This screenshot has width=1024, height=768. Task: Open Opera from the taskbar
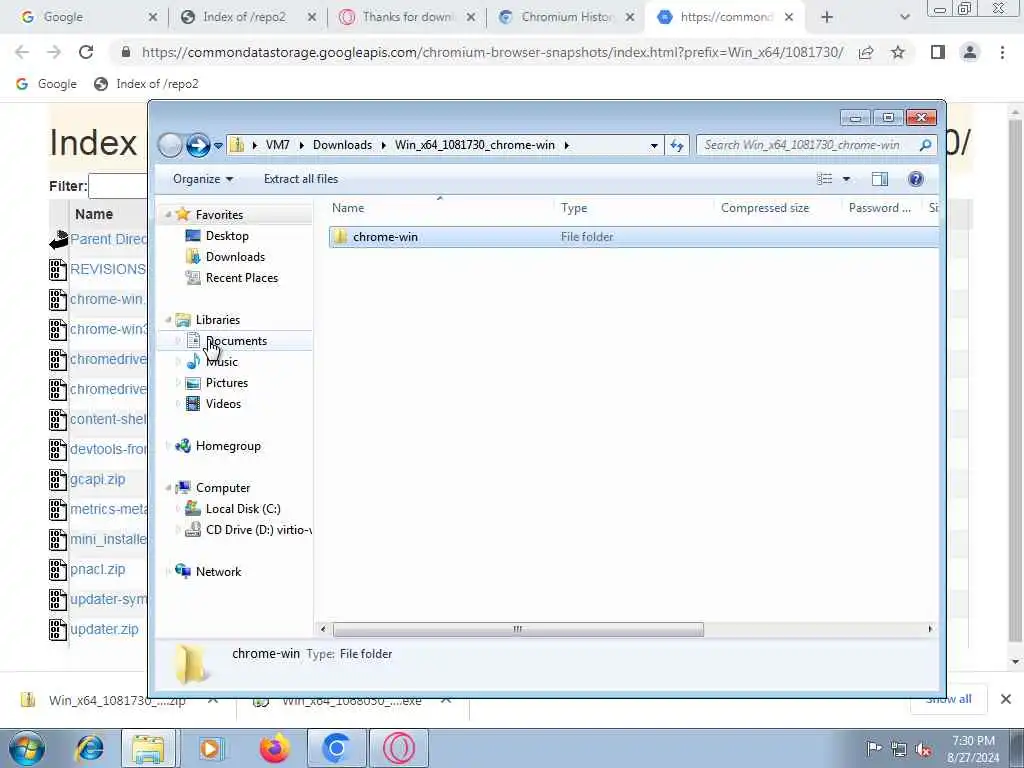[398, 748]
